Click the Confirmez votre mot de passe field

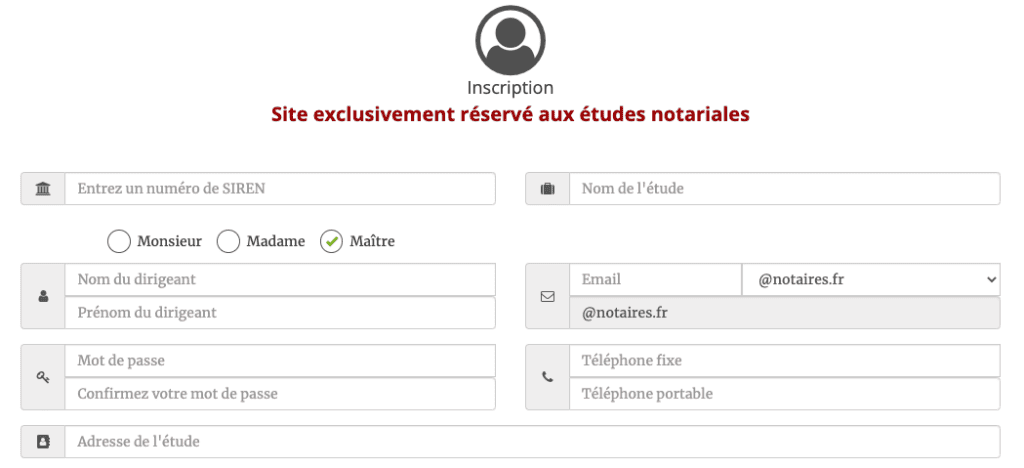coord(280,394)
